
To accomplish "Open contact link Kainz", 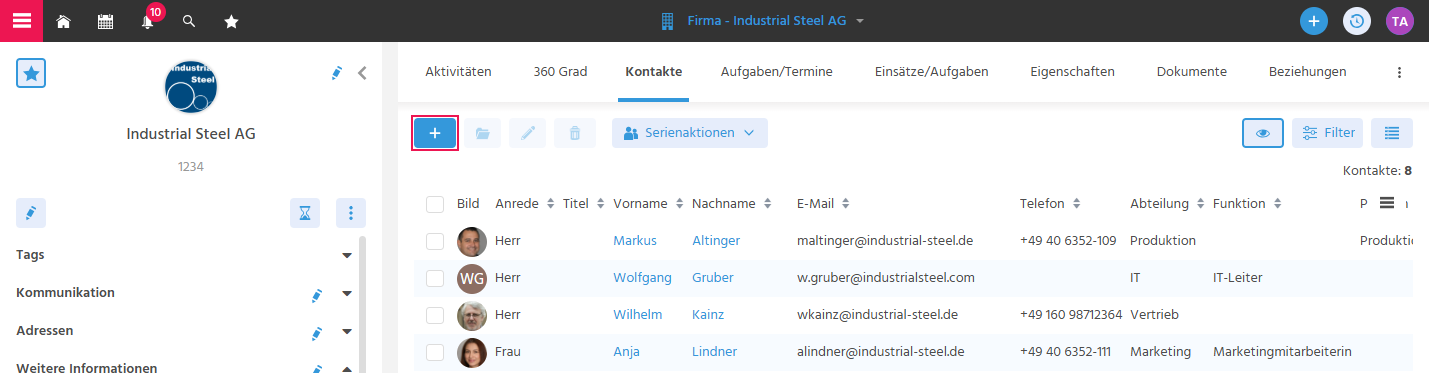I will pos(708,315).
